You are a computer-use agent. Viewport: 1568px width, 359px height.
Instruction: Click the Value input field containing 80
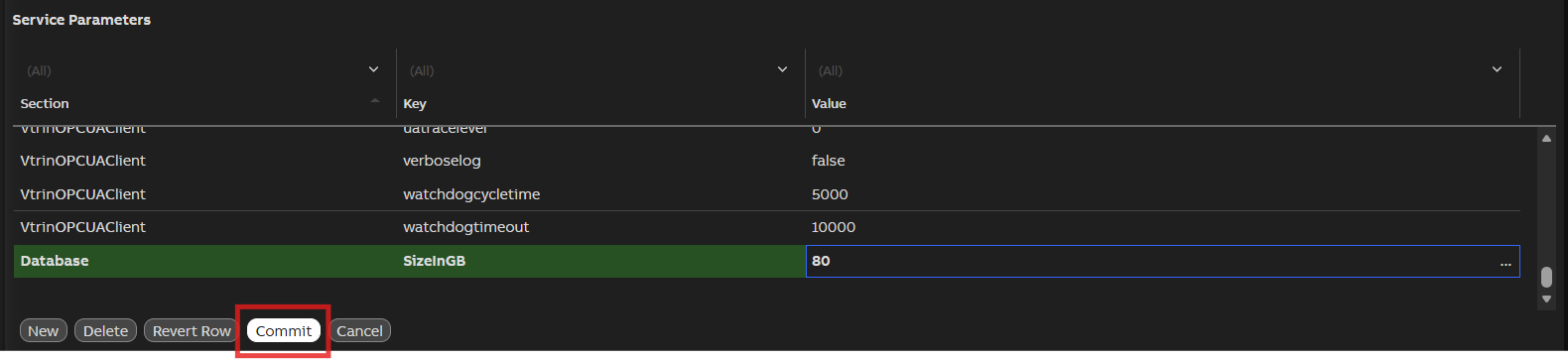(1151, 261)
